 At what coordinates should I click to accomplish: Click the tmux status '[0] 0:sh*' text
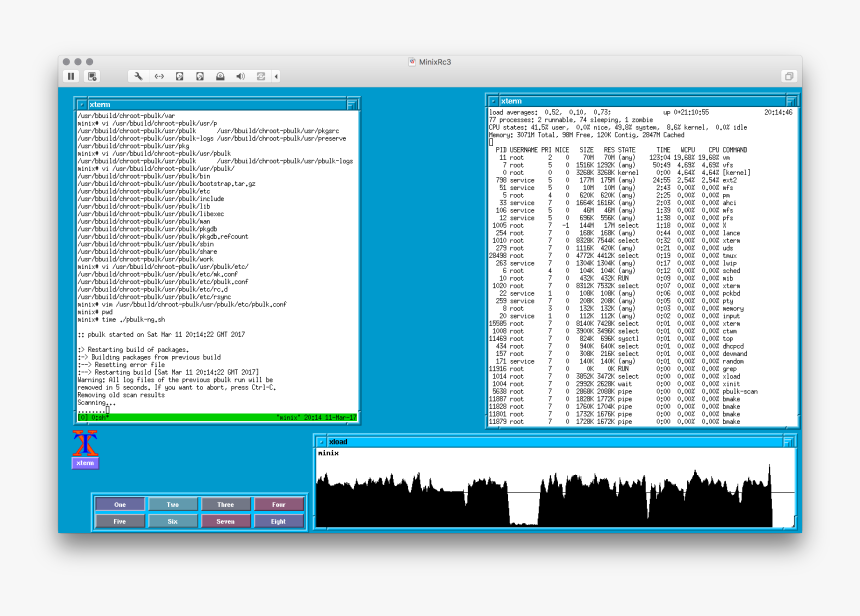pos(93,417)
